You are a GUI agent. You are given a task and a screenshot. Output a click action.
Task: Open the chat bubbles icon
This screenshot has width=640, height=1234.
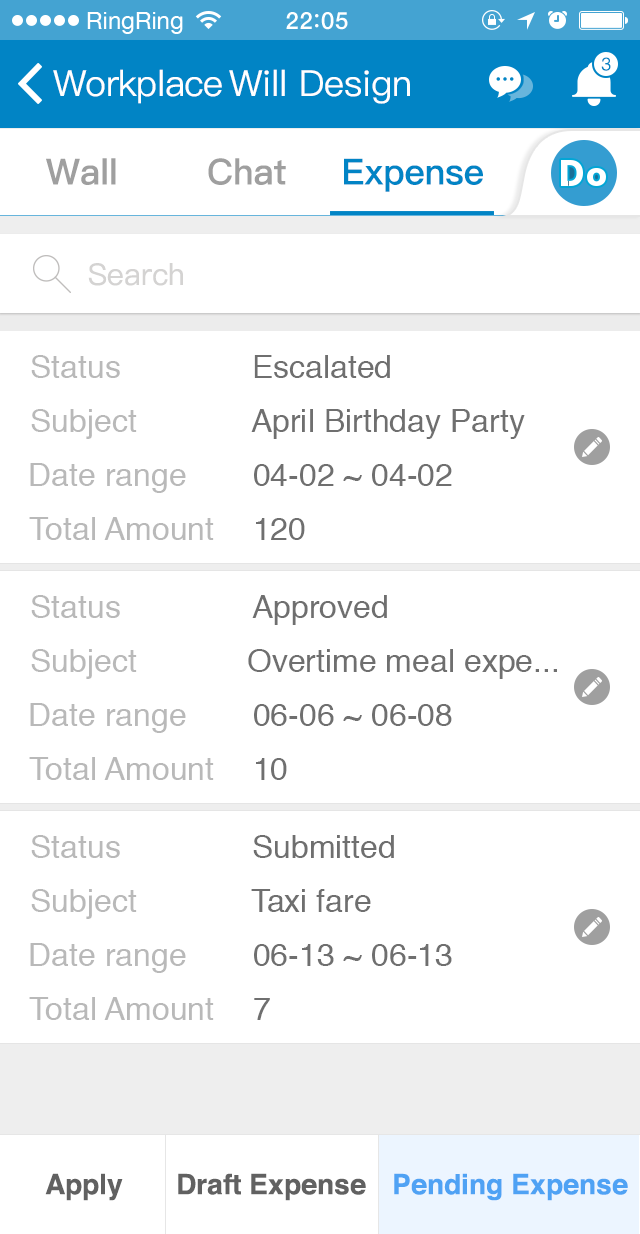tap(510, 84)
